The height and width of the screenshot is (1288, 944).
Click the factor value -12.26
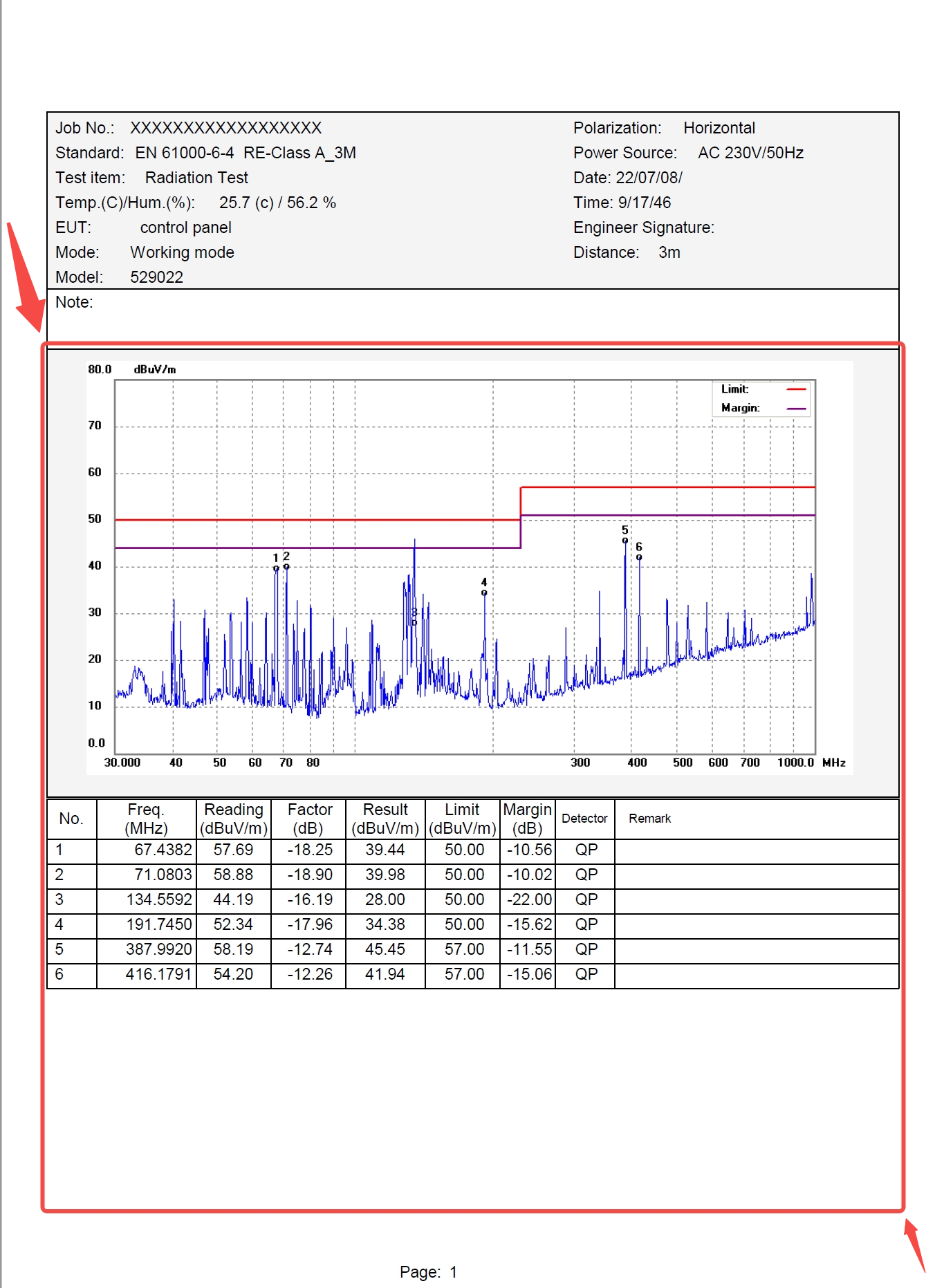(310, 974)
